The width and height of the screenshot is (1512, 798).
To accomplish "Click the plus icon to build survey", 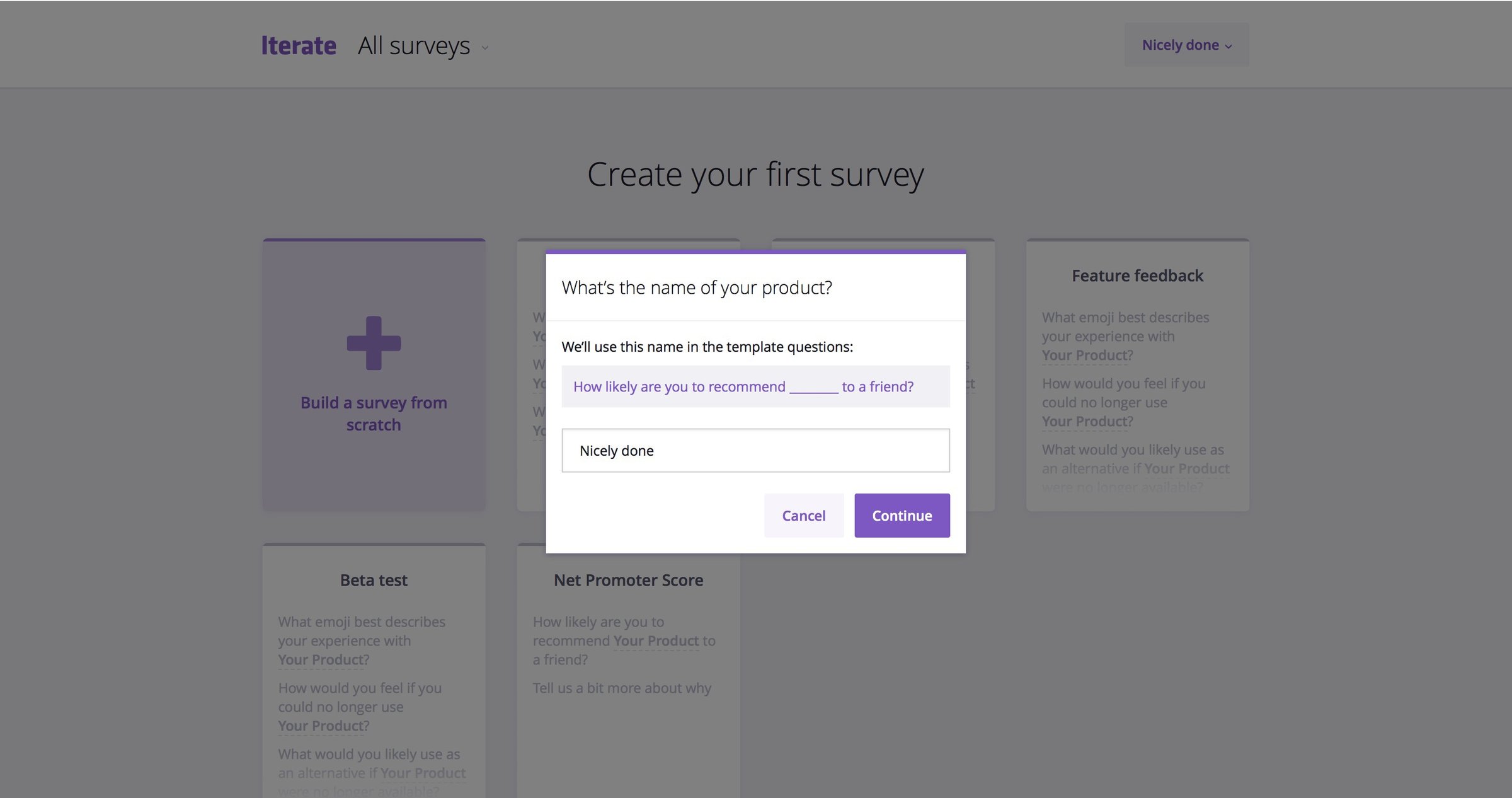I will 374,343.
